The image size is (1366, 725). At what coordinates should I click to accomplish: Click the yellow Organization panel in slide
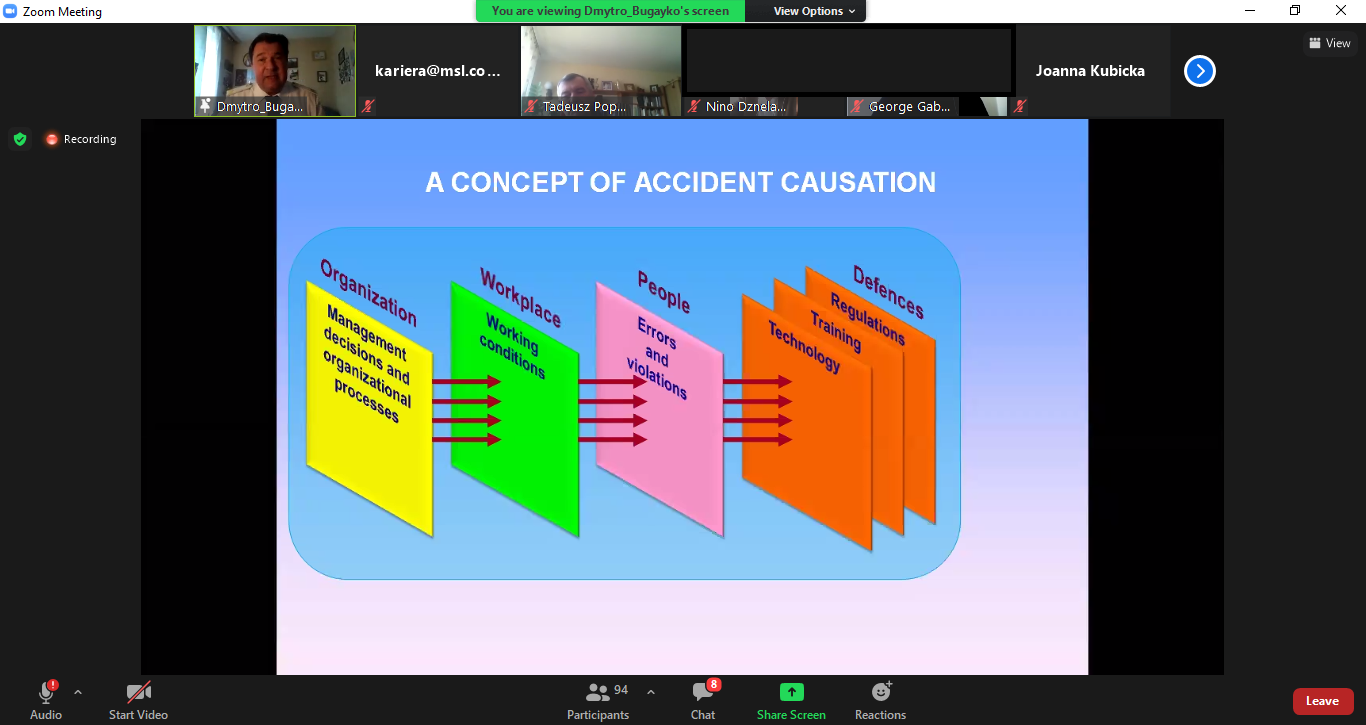pos(369,410)
